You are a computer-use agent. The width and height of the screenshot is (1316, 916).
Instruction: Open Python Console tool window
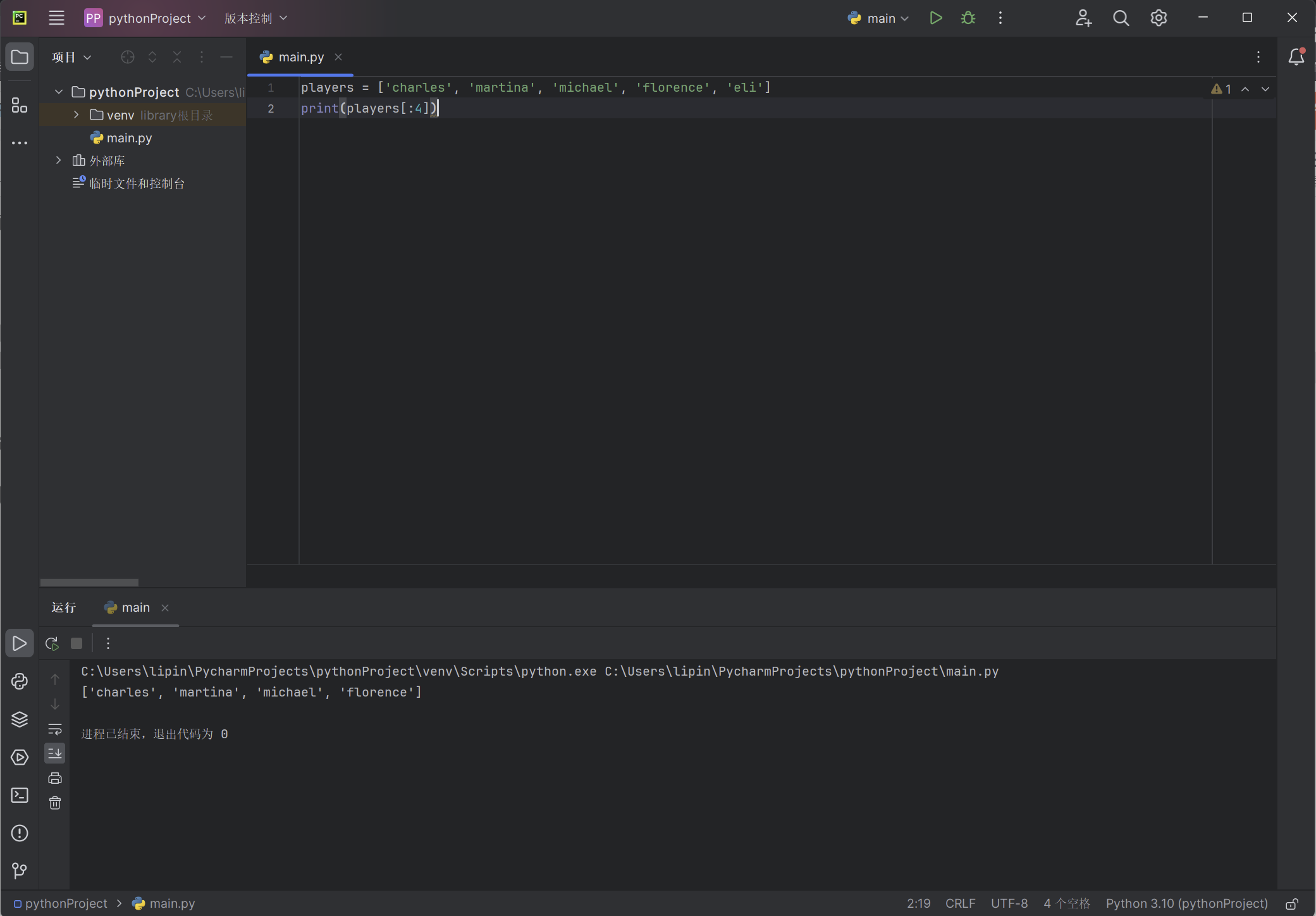pyautogui.click(x=20, y=681)
